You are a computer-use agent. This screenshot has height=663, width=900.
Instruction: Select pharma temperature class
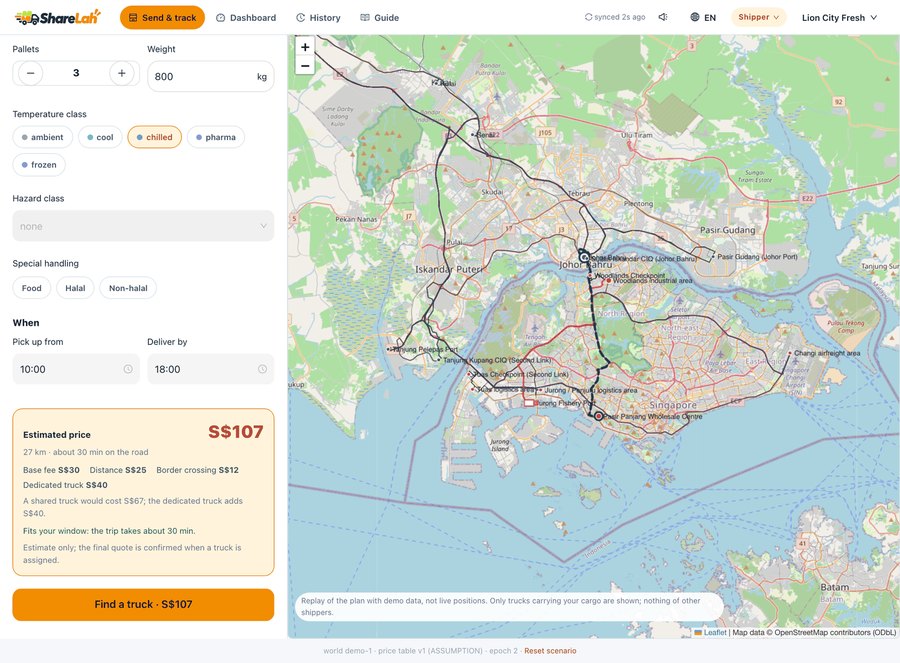point(216,137)
